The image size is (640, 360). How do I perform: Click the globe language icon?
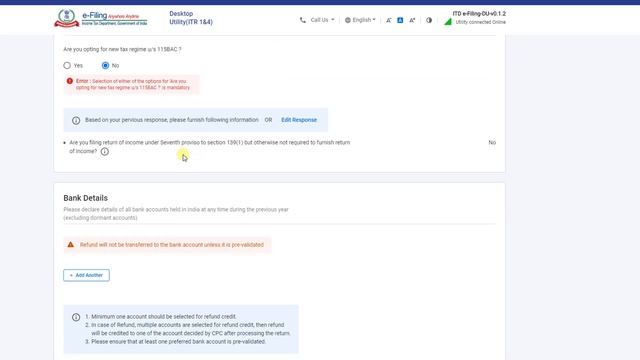click(x=348, y=20)
